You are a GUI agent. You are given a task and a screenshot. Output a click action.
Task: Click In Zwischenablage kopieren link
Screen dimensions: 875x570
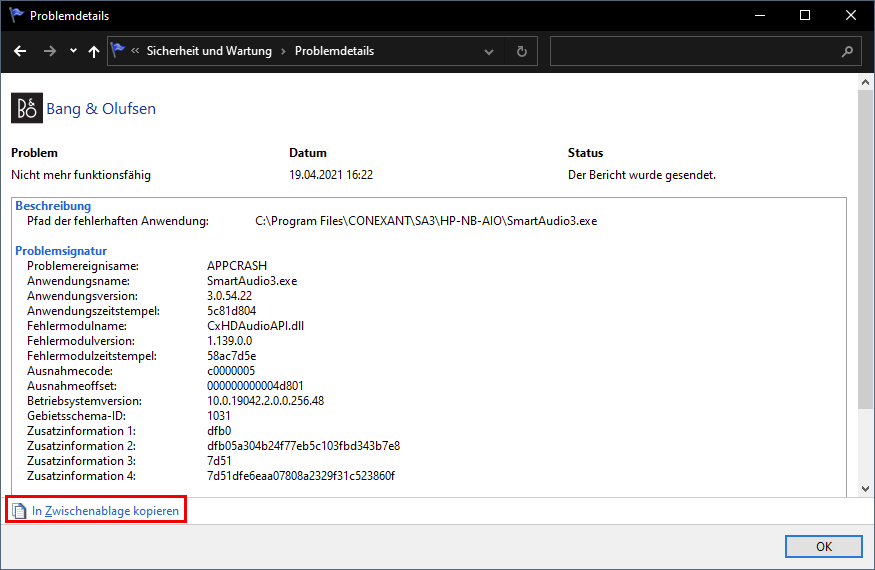pyautogui.click(x=105, y=511)
